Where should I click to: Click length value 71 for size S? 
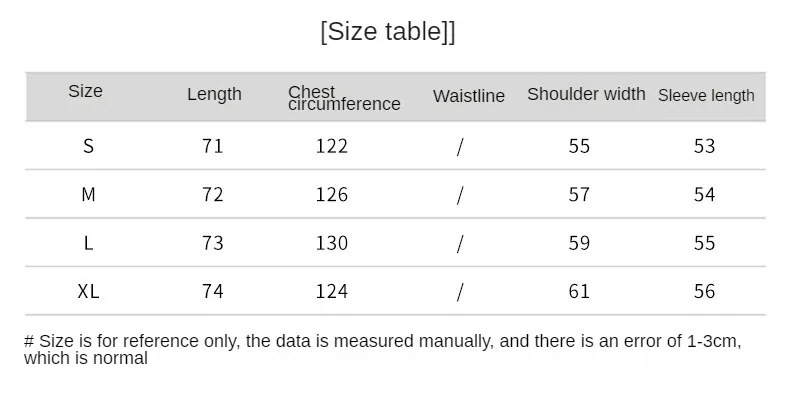212,146
